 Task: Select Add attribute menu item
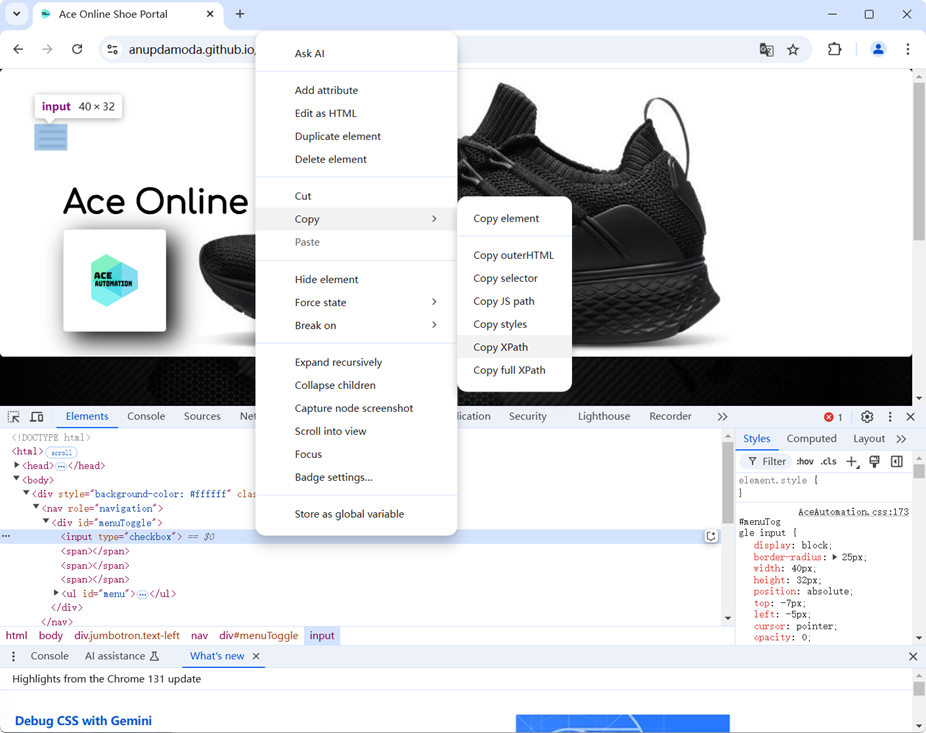coord(356,90)
